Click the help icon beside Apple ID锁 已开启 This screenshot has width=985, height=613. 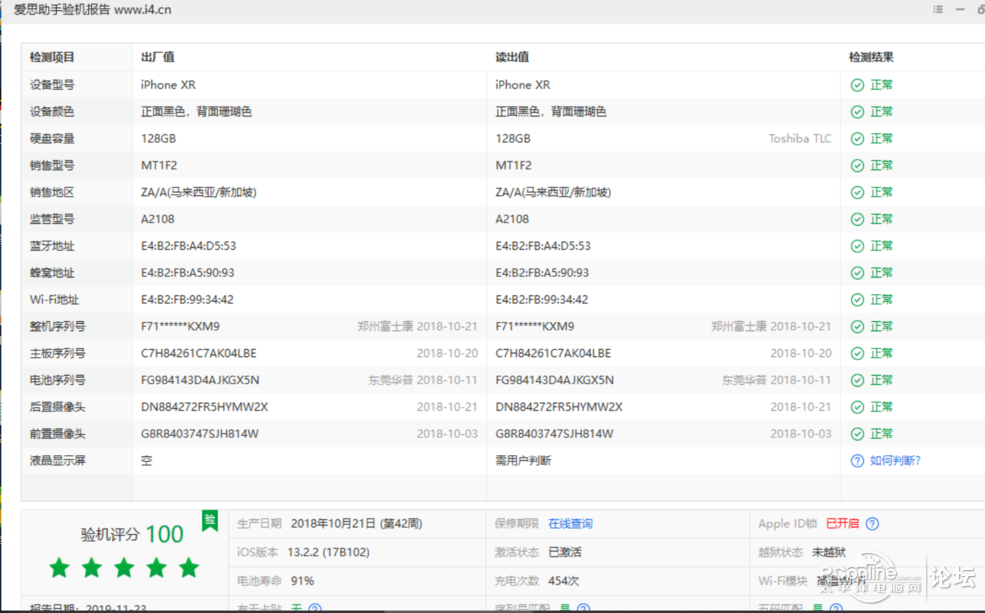pyautogui.click(x=872, y=524)
